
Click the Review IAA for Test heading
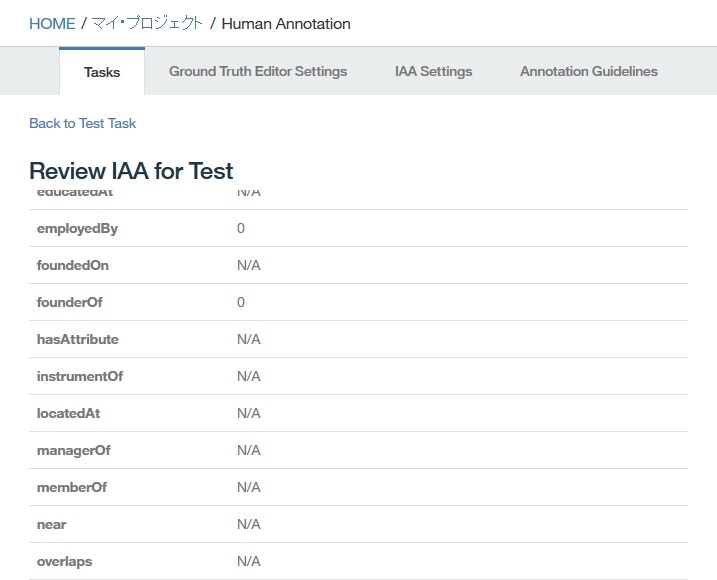pyautogui.click(x=131, y=171)
